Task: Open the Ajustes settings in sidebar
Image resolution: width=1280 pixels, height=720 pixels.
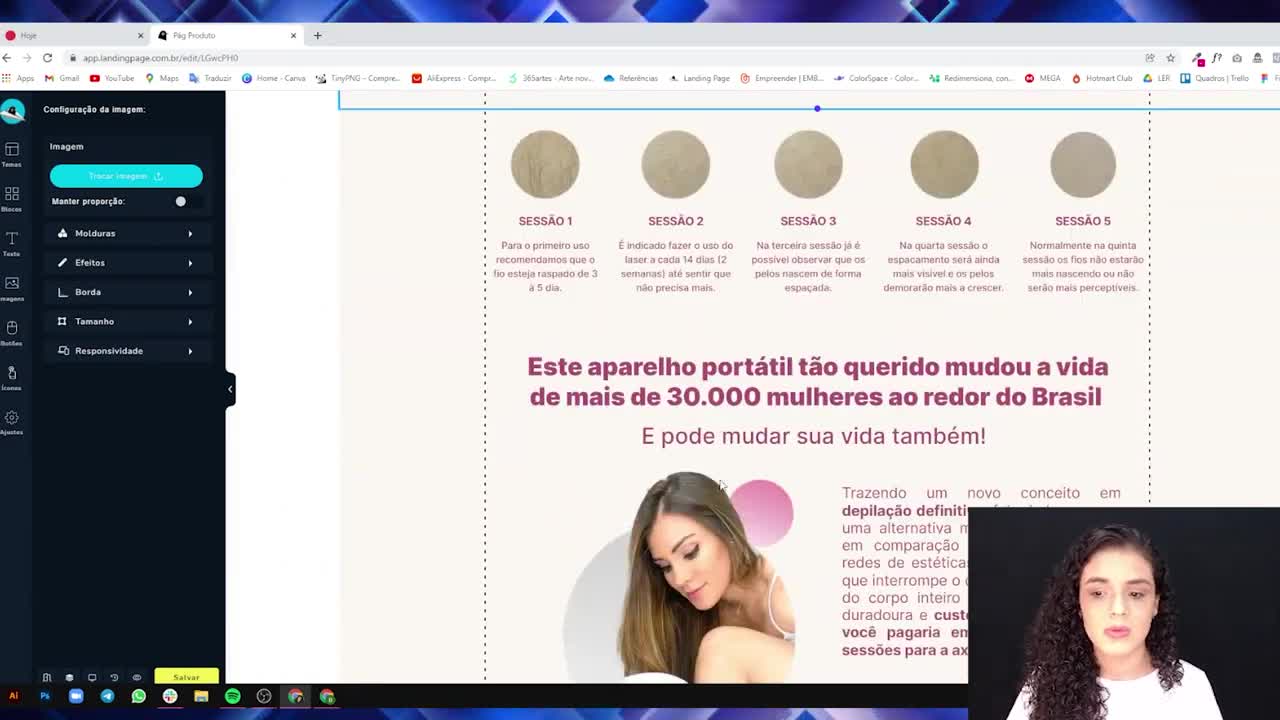Action: point(12,422)
